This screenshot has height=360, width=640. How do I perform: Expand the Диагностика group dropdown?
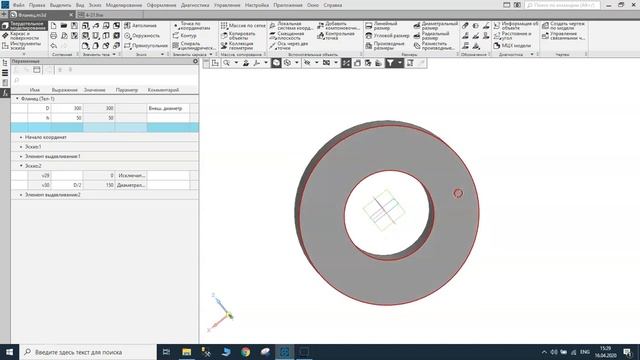(532, 54)
